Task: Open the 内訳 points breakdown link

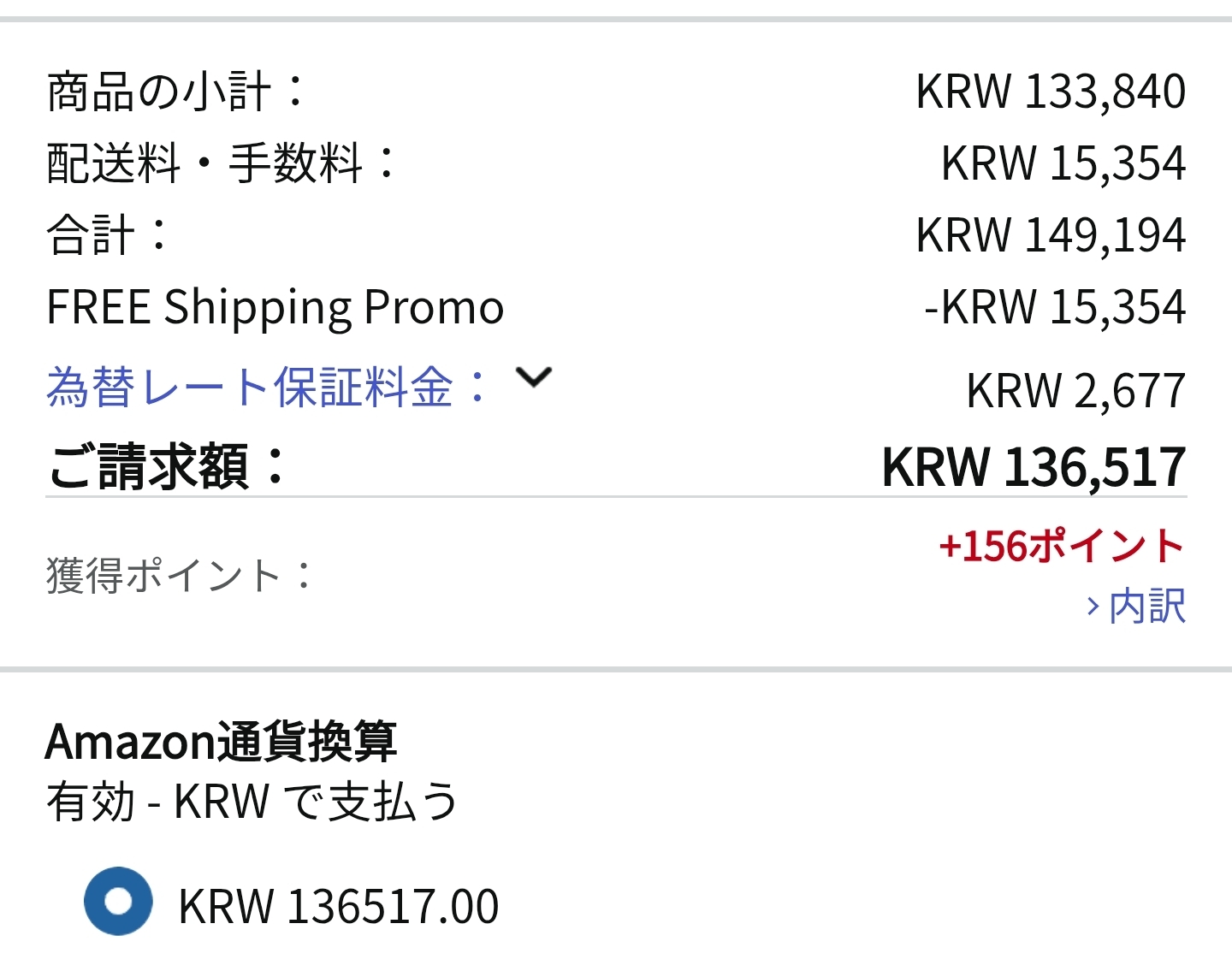Action: (x=1146, y=607)
